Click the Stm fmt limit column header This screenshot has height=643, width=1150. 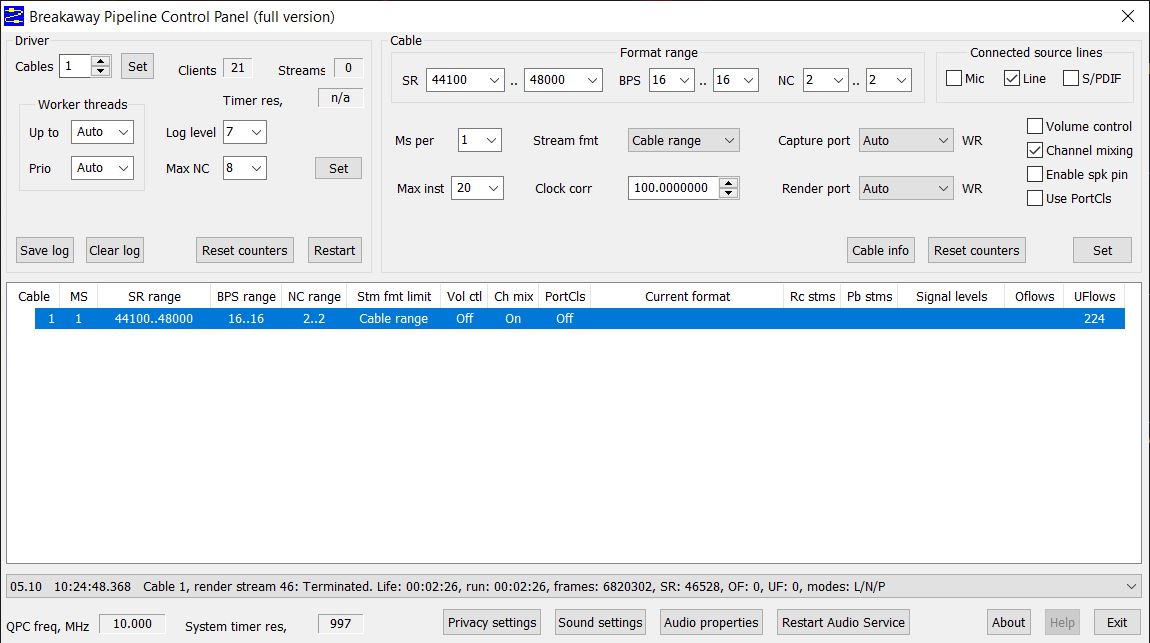[394, 296]
